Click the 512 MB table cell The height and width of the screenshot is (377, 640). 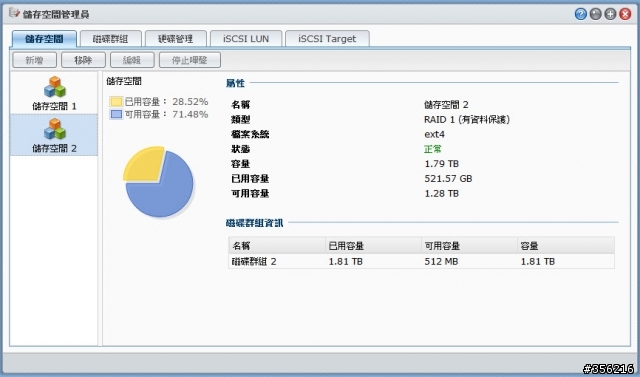(x=441, y=261)
